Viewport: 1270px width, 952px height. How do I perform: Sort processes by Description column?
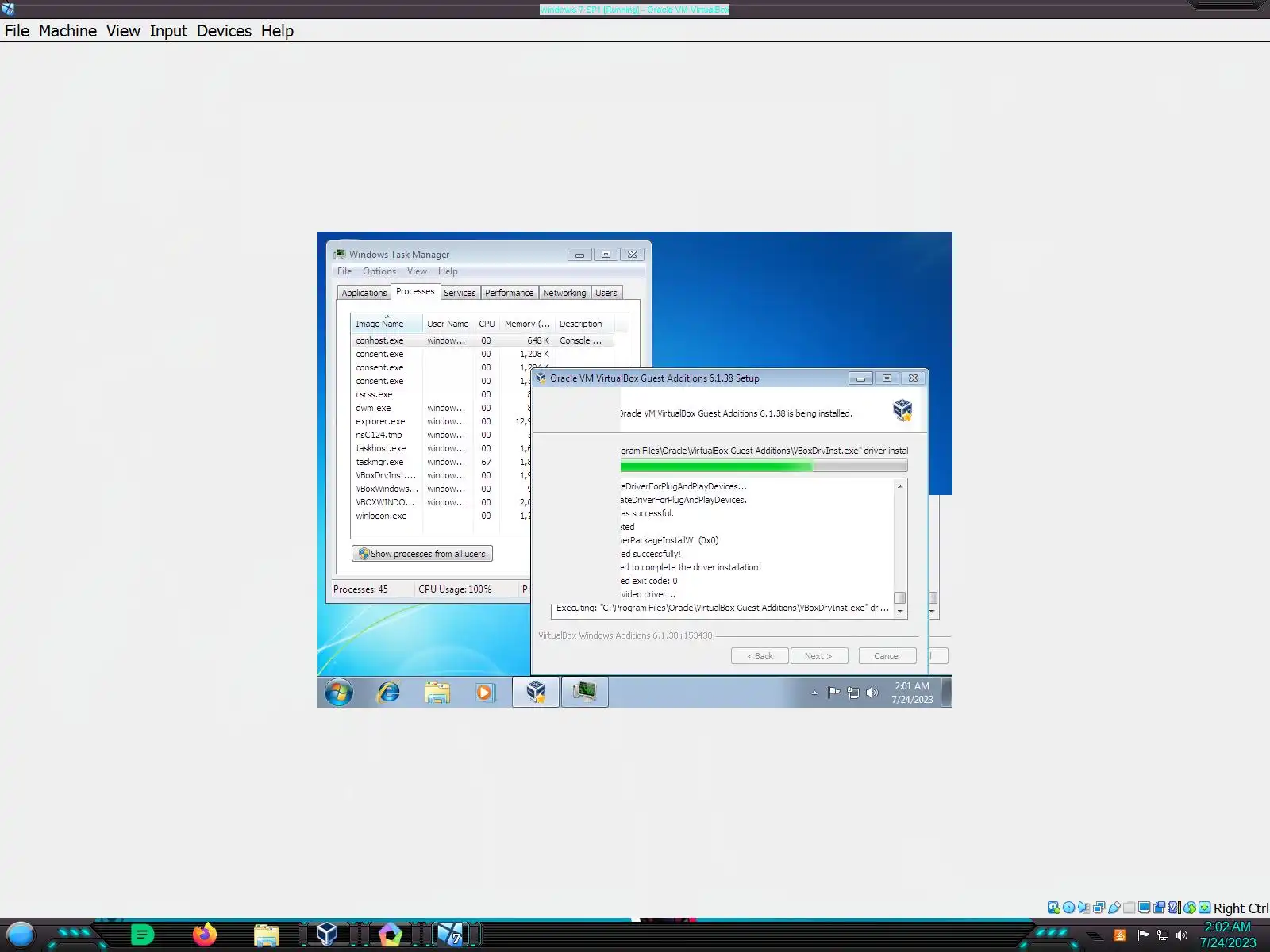pos(584,324)
